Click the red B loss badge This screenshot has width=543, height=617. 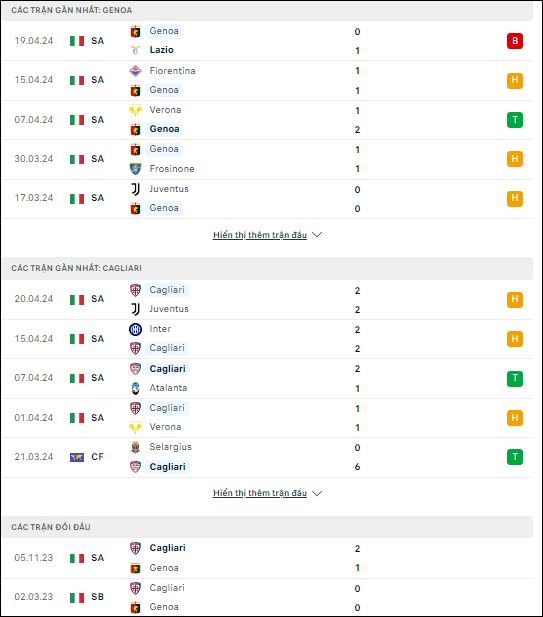[x=515, y=41]
